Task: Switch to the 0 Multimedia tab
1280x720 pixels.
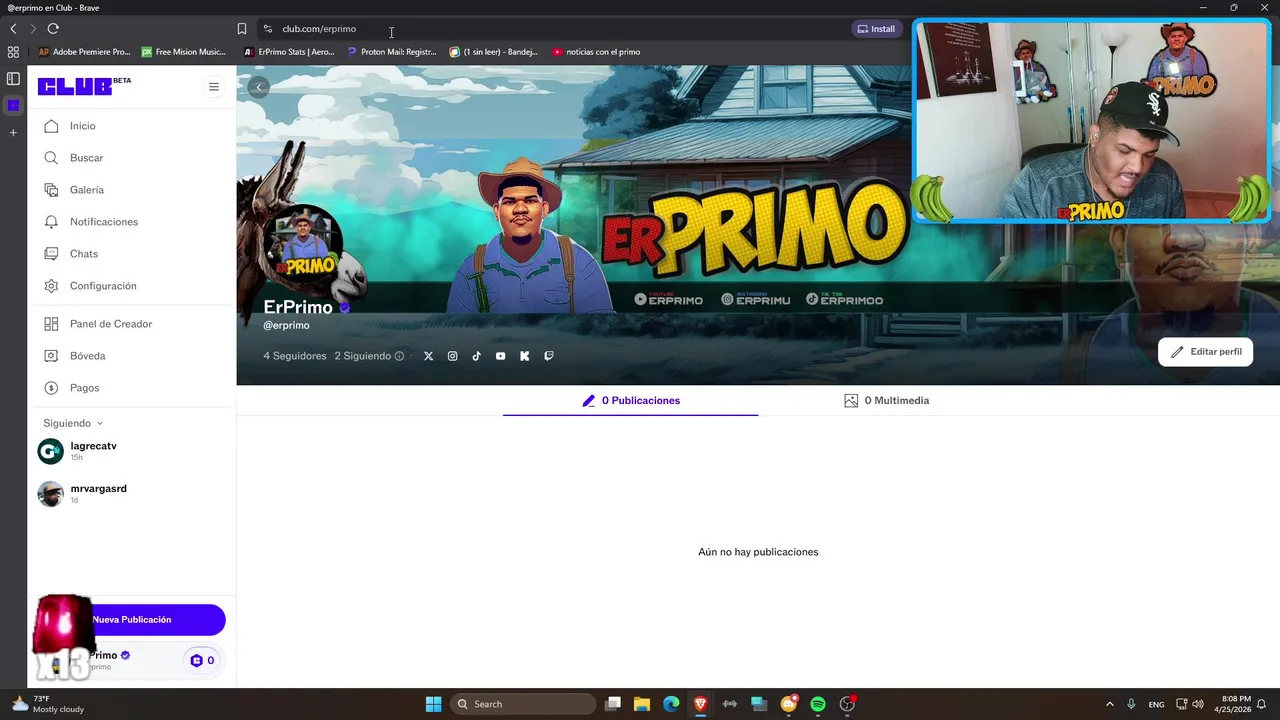Action: pos(886,401)
